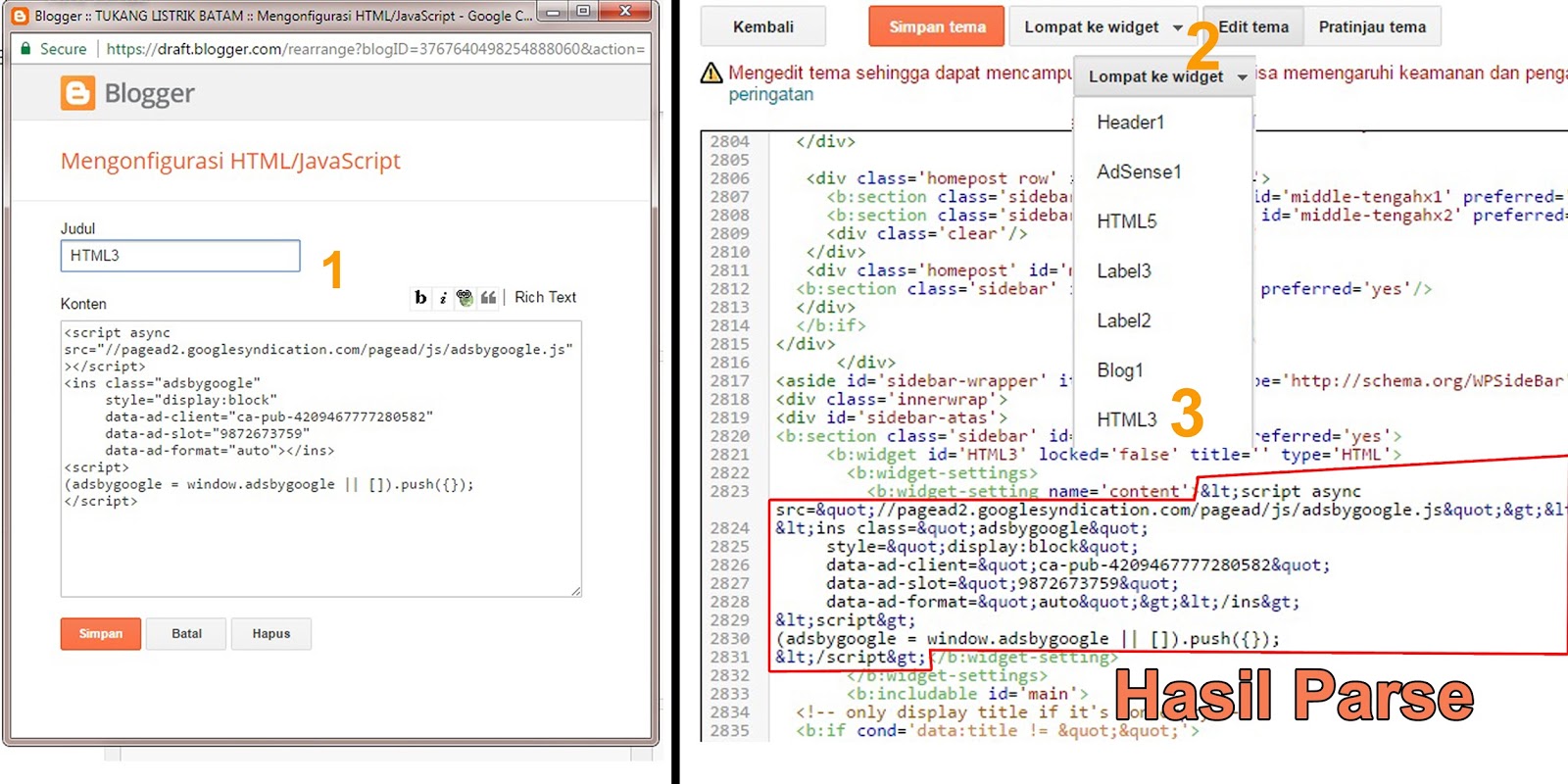Click the Mengonfigurasi HTML/JavaScript heading
The width and height of the screenshot is (1568, 784).
point(230,161)
